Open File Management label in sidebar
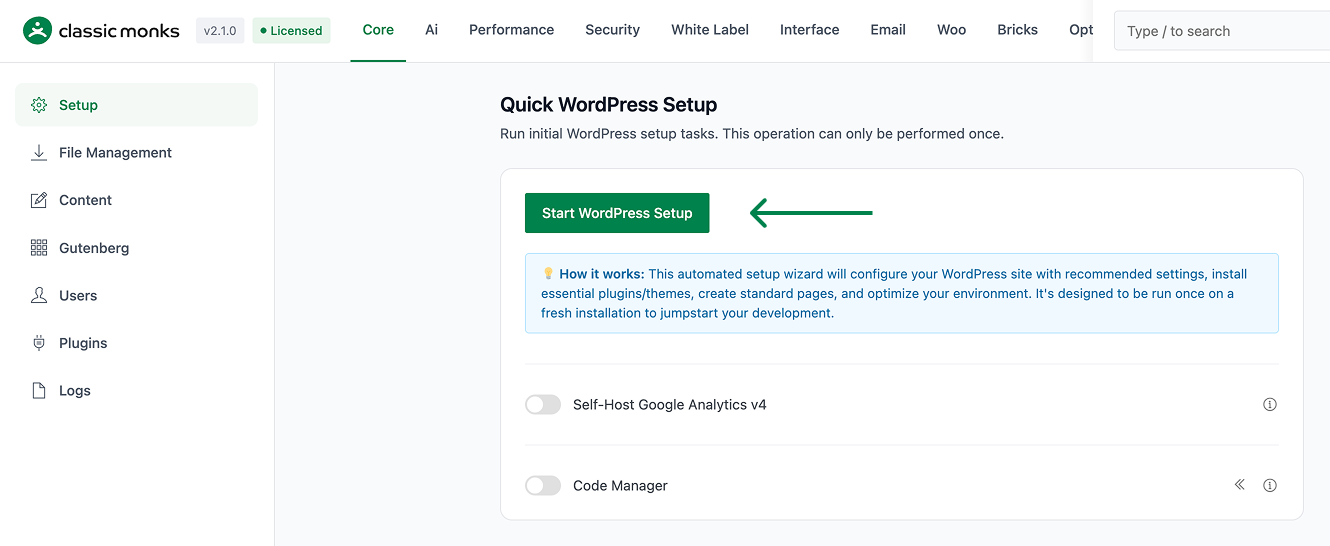 pos(115,153)
